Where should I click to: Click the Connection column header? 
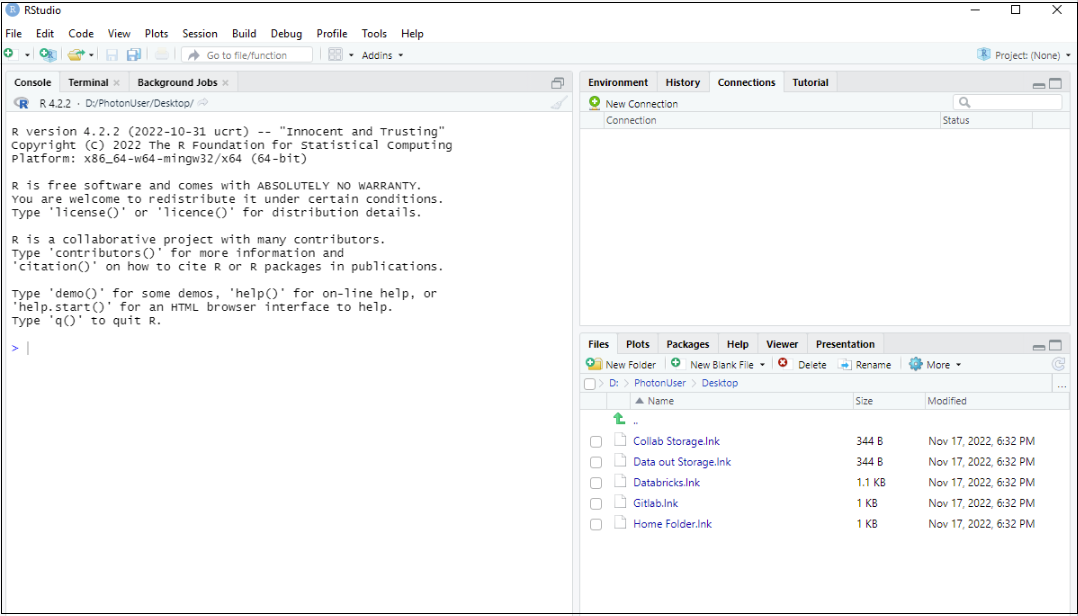click(771, 120)
